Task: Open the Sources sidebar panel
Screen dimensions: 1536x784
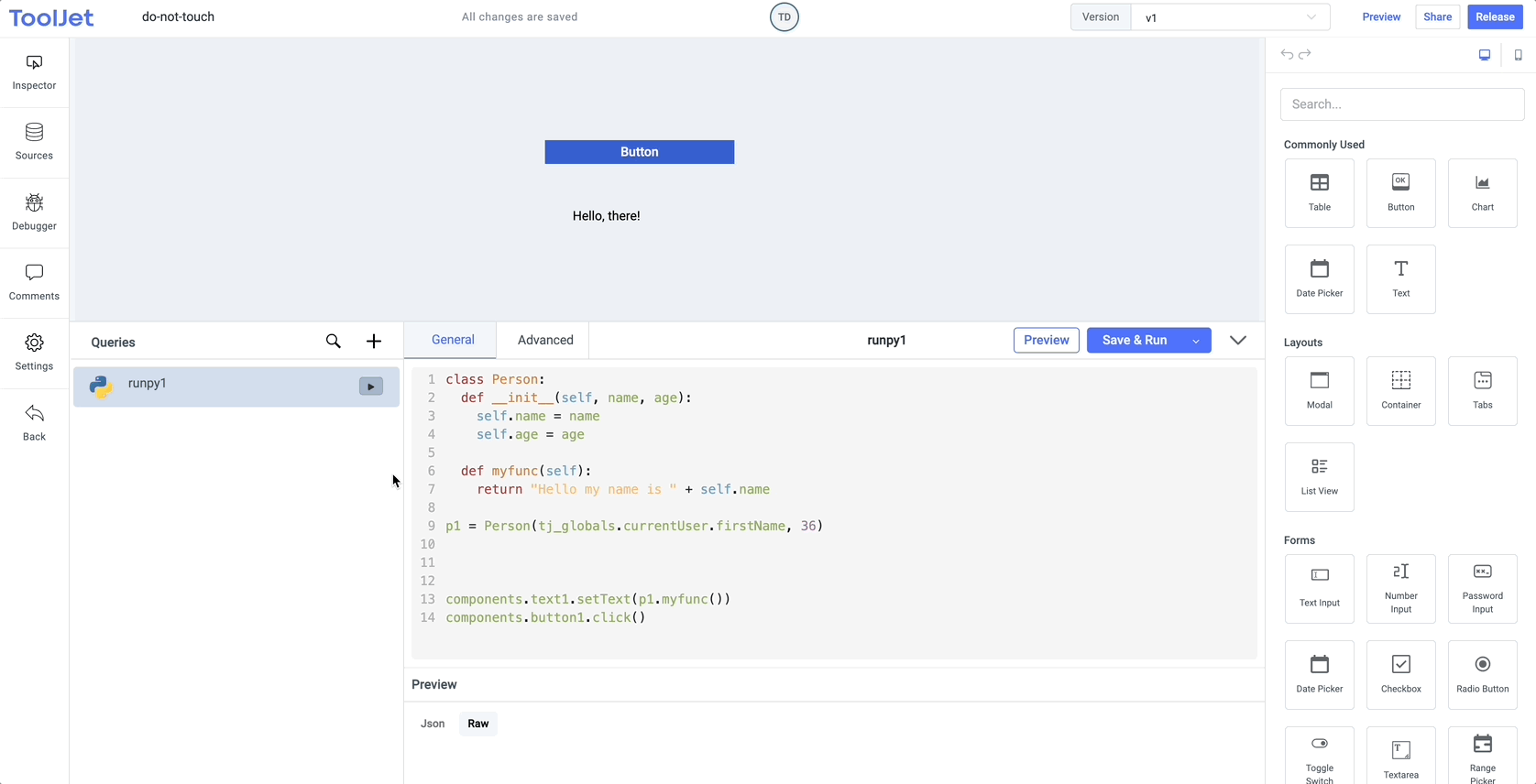Action: point(34,142)
